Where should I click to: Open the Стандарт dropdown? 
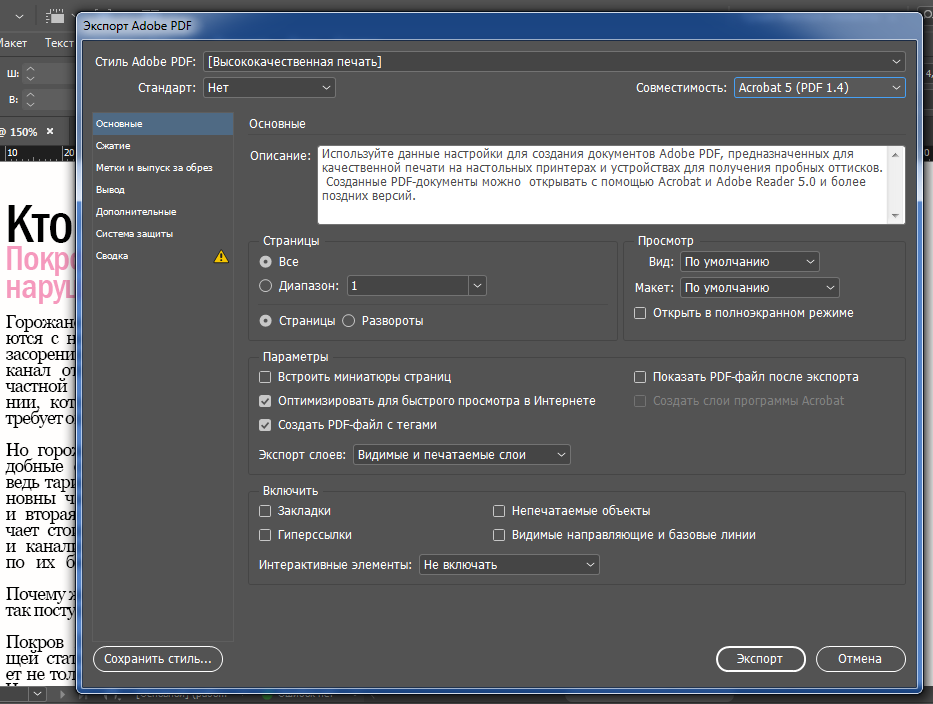(x=269, y=87)
